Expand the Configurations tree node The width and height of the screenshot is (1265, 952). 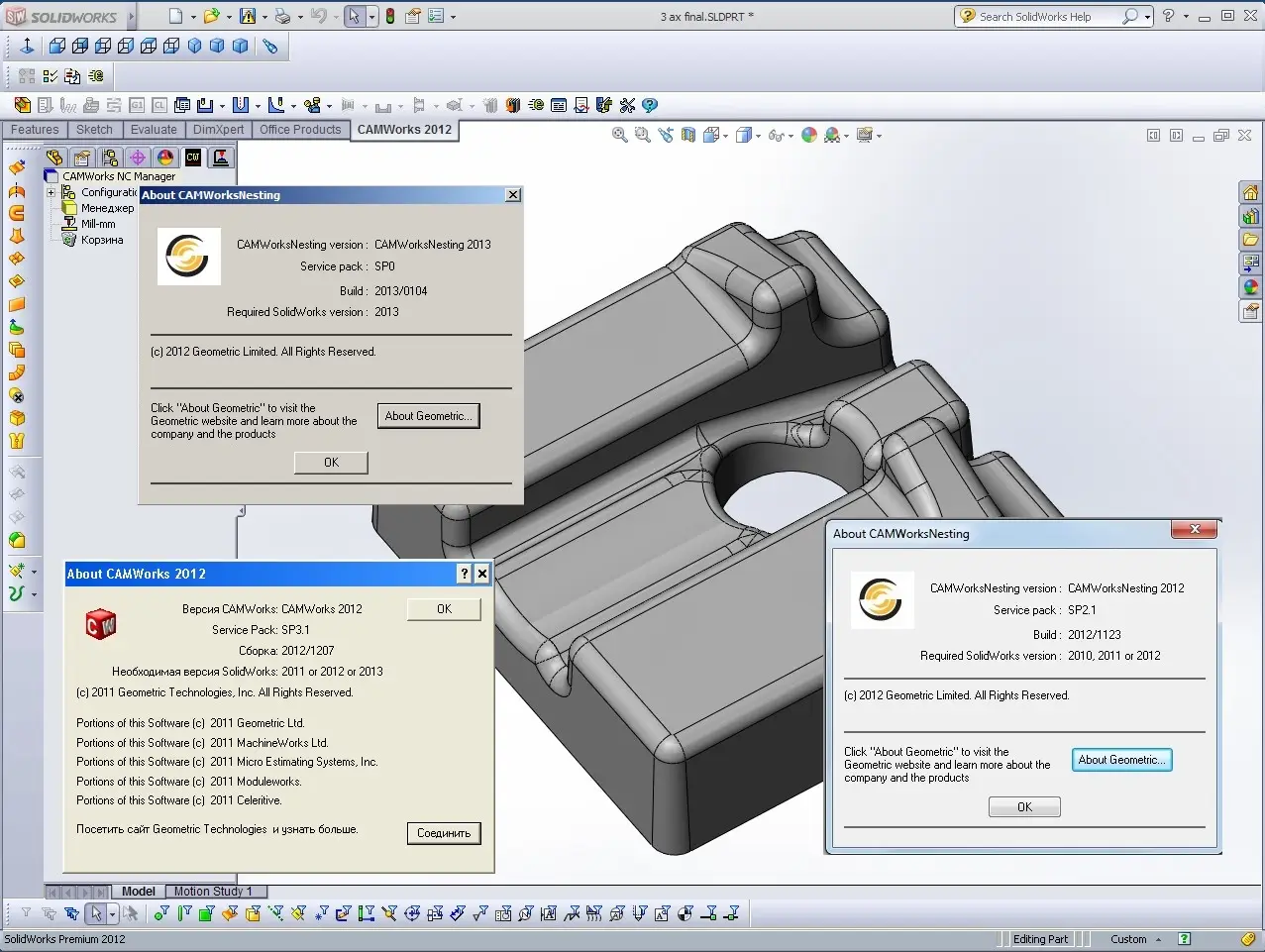click(51, 192)
